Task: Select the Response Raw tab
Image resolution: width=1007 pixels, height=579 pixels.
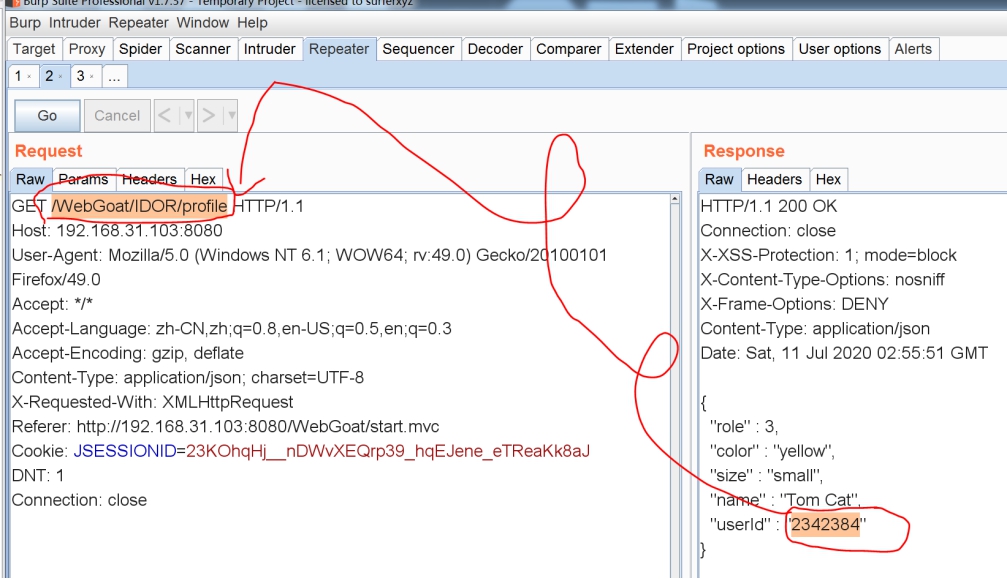Action: click(x=719, y=179)
